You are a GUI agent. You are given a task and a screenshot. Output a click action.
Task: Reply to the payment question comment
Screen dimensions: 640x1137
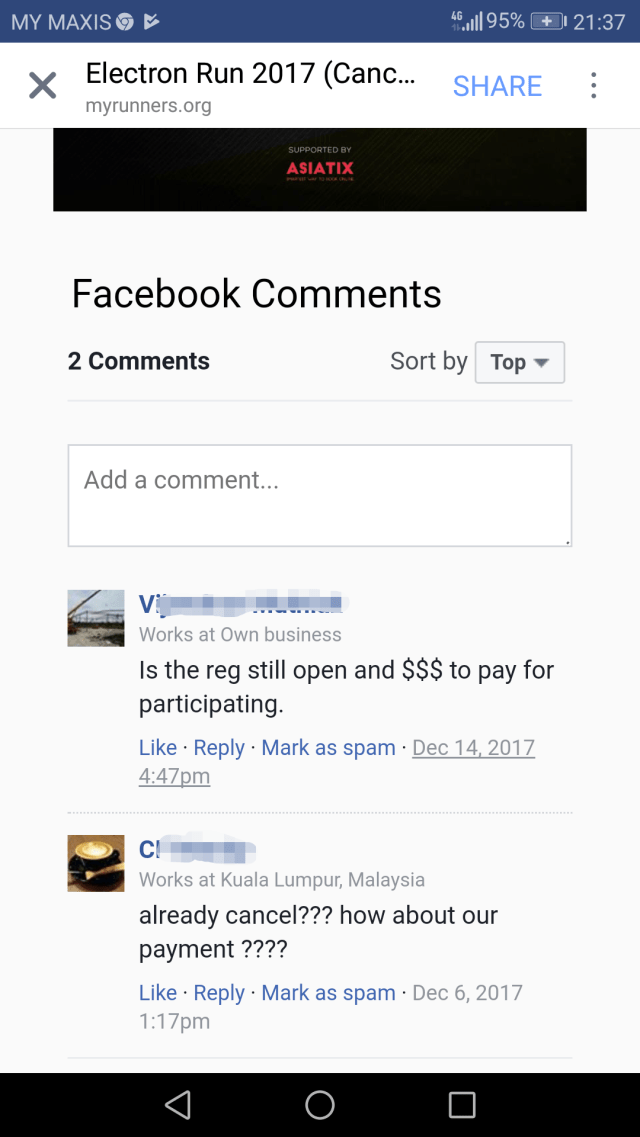pyautogui.click(x=219, y=993)
